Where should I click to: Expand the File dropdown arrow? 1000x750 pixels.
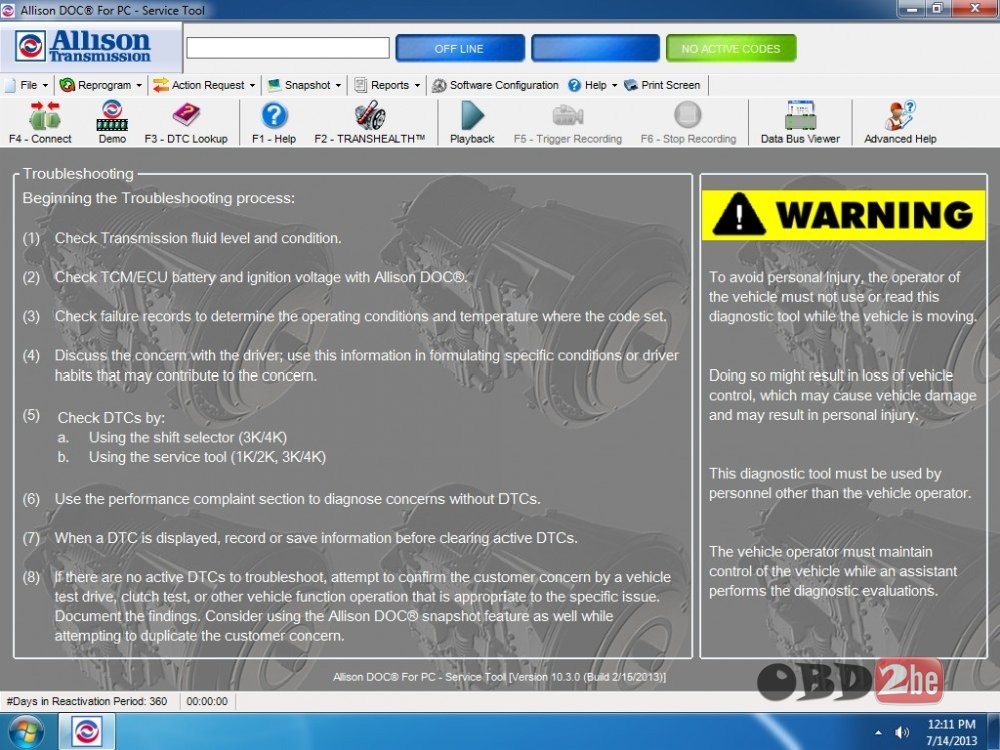(x=45, y=85)
